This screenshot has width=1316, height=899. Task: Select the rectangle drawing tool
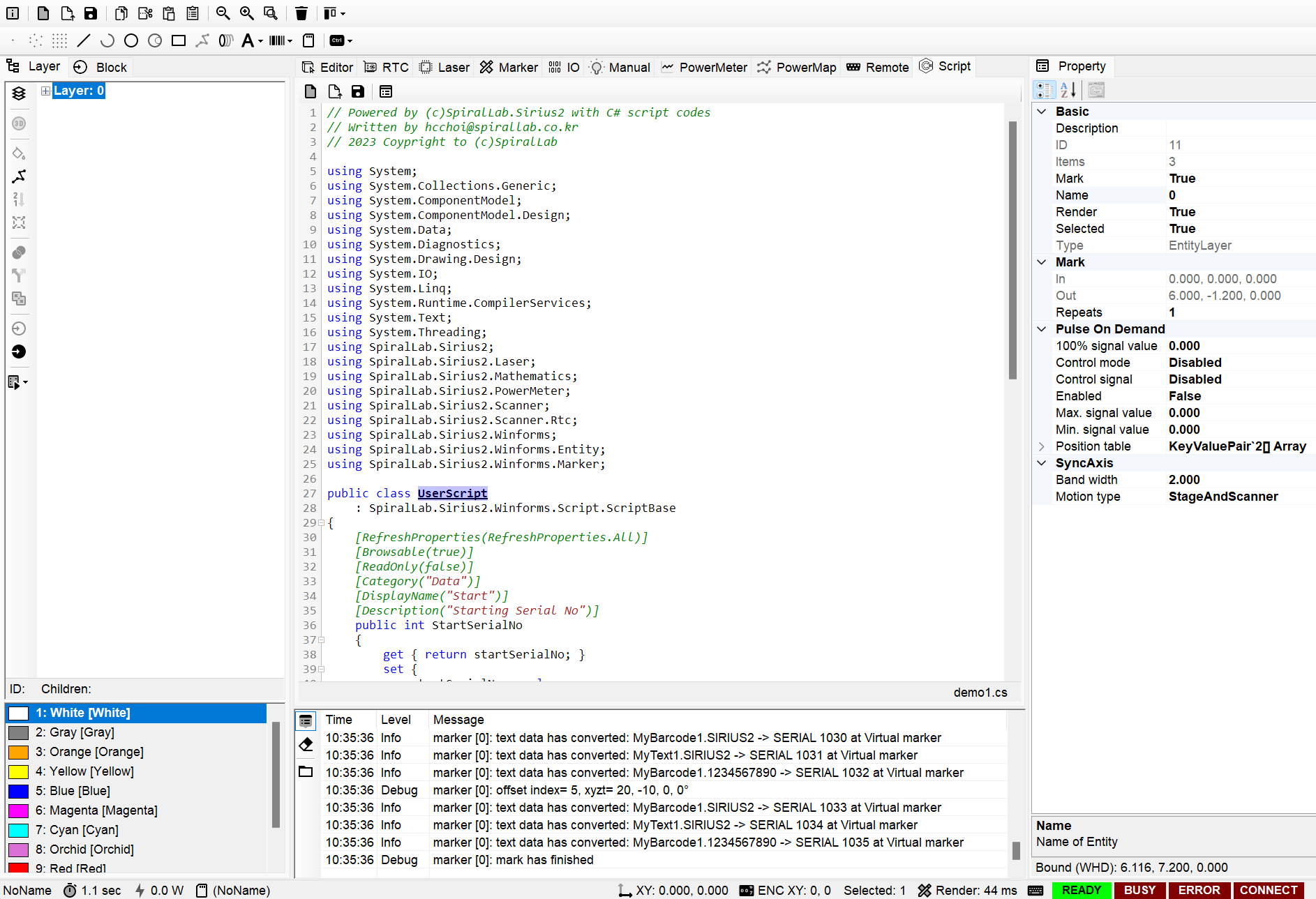tap(179, 40)
